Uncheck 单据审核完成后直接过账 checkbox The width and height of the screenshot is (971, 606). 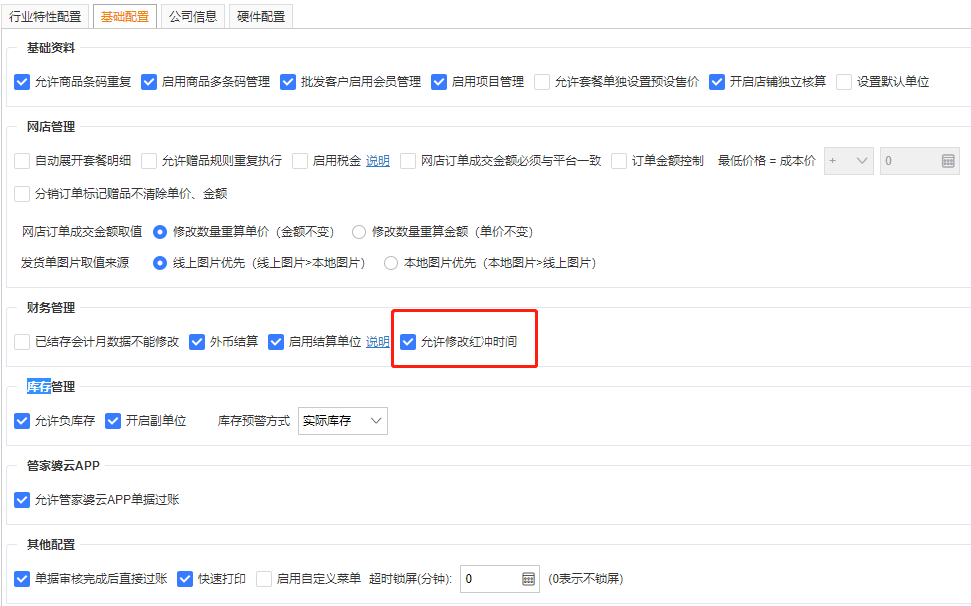[22, 579]
